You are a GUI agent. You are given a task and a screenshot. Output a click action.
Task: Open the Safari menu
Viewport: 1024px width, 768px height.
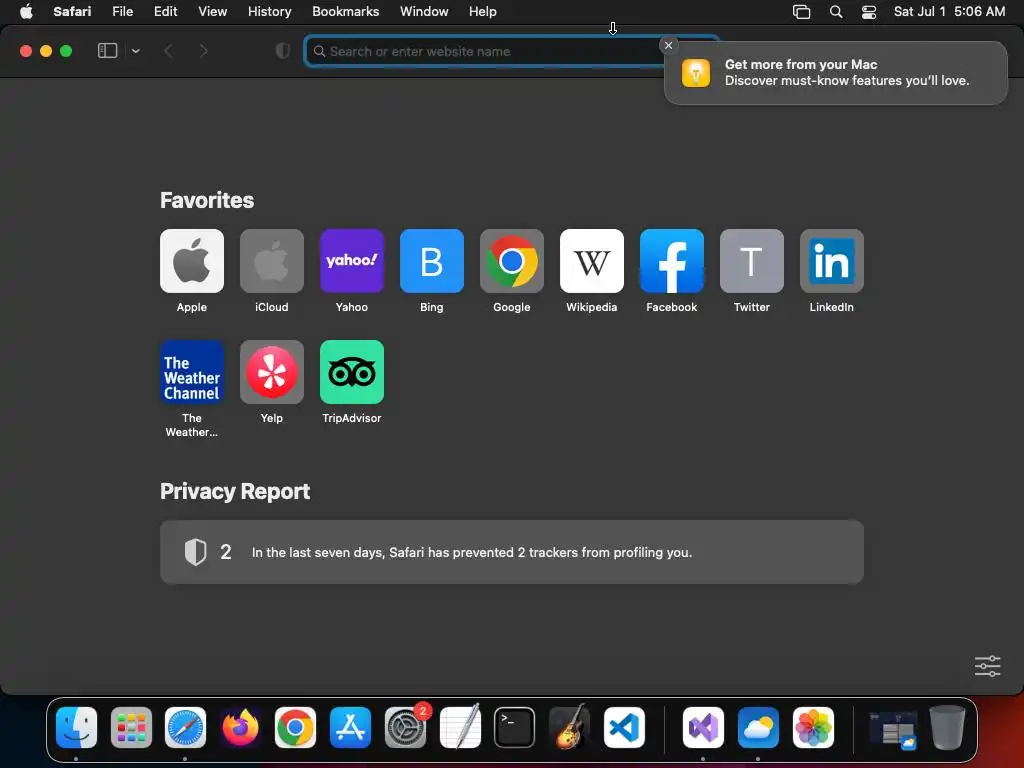coord(72,11)
